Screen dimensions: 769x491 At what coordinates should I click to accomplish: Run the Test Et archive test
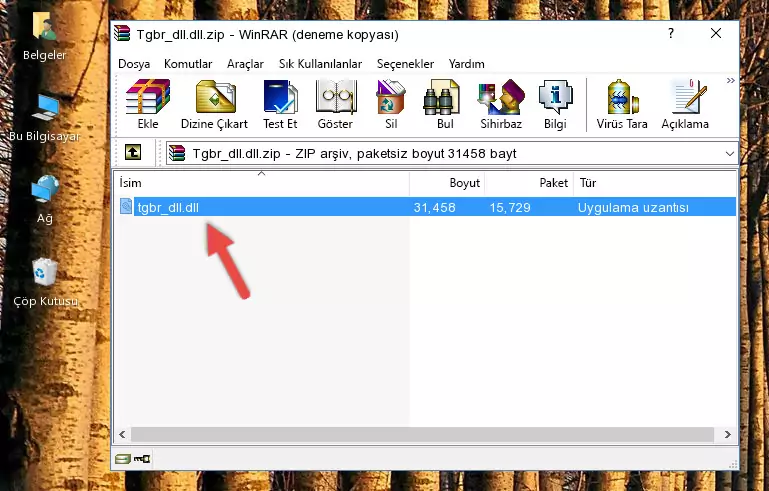click(280, 104)
